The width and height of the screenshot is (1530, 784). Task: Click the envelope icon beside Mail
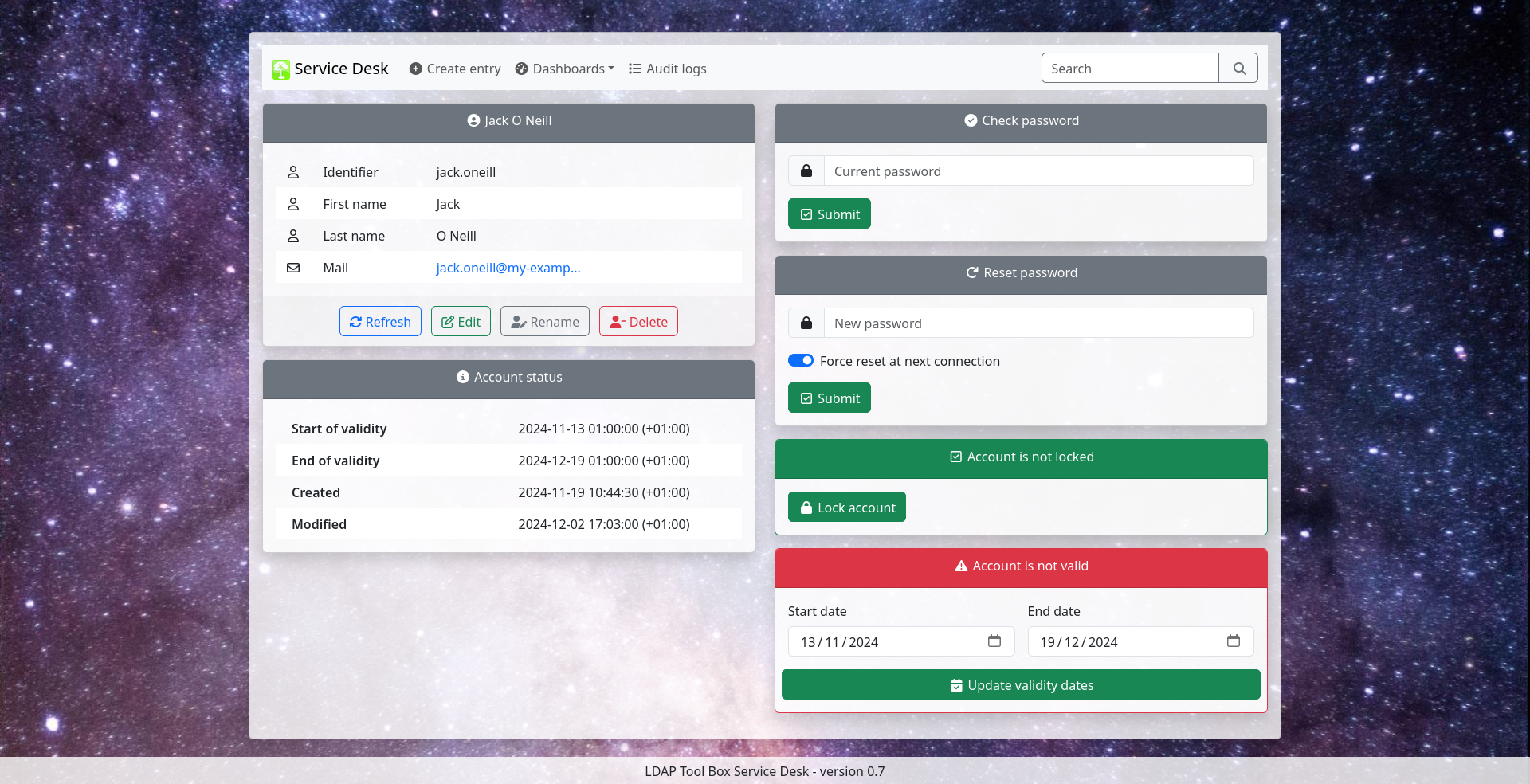pos(293,268)
